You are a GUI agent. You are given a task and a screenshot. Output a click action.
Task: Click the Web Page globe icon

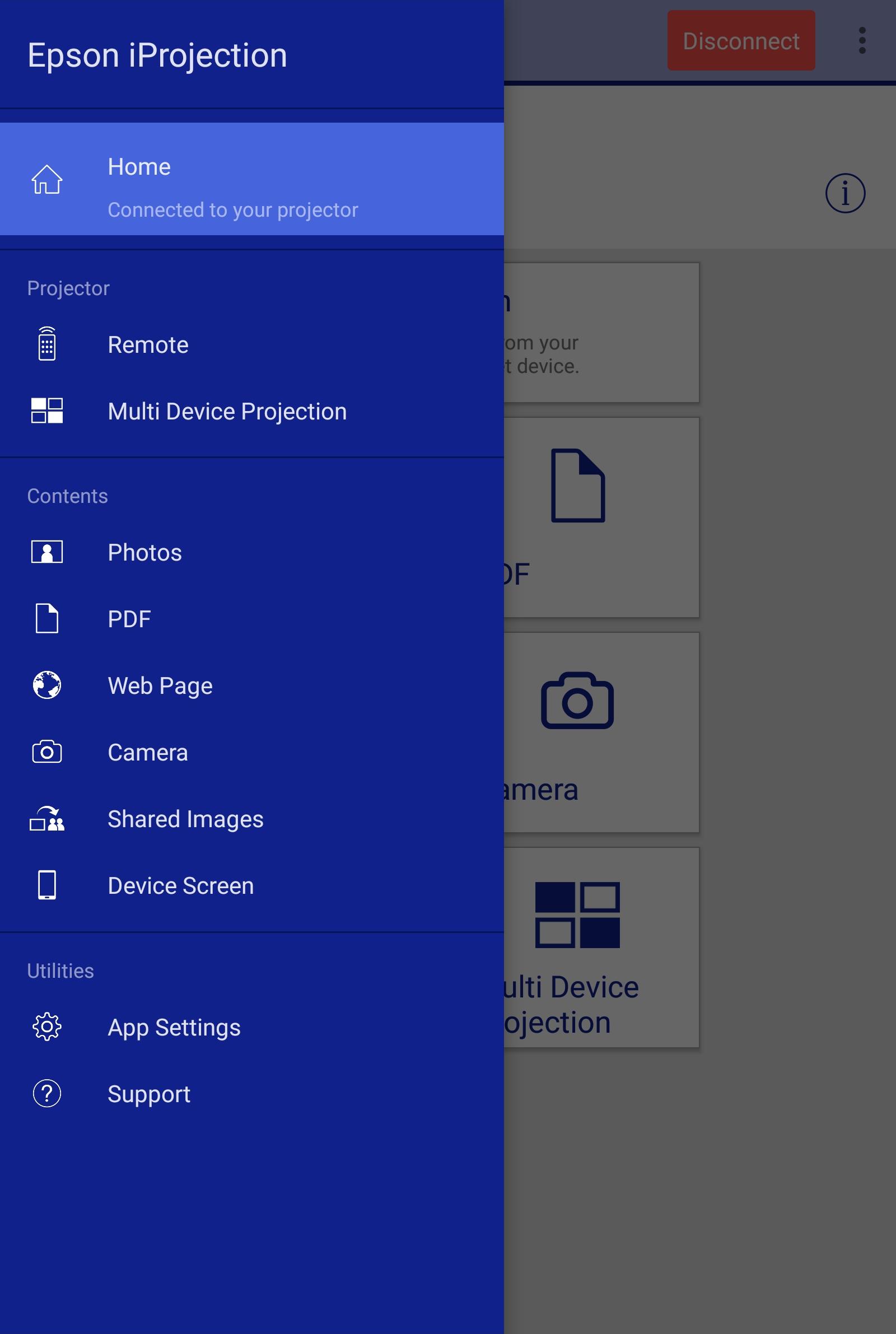[47, 685]
